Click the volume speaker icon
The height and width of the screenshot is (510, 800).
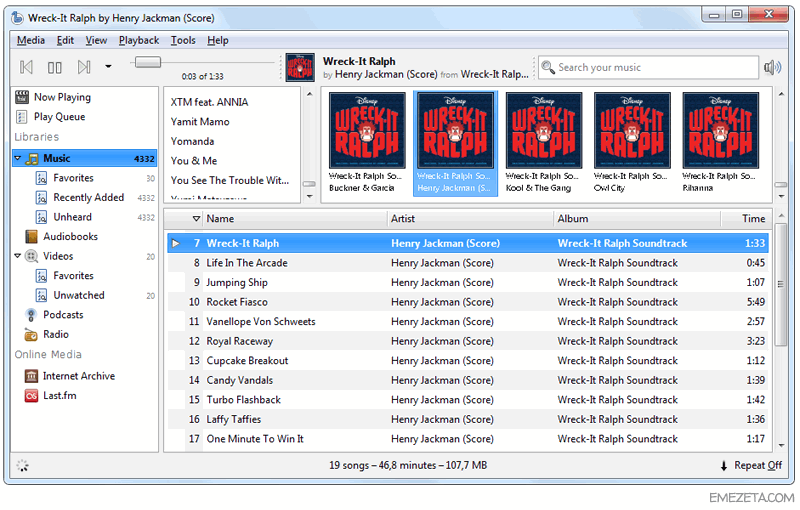pyautogui.click(x=772, y=67)
